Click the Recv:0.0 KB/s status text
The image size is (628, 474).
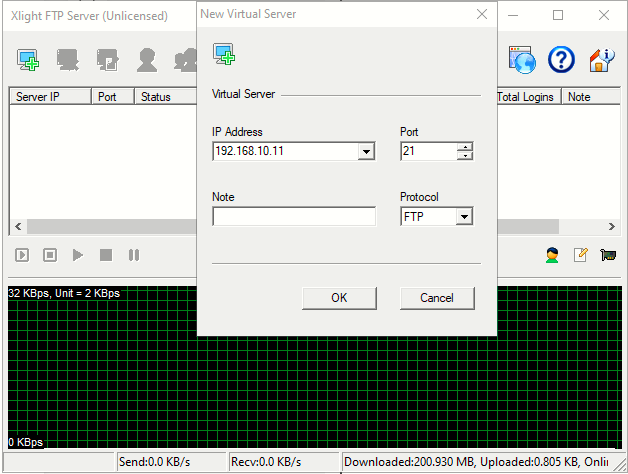point(266,462)
